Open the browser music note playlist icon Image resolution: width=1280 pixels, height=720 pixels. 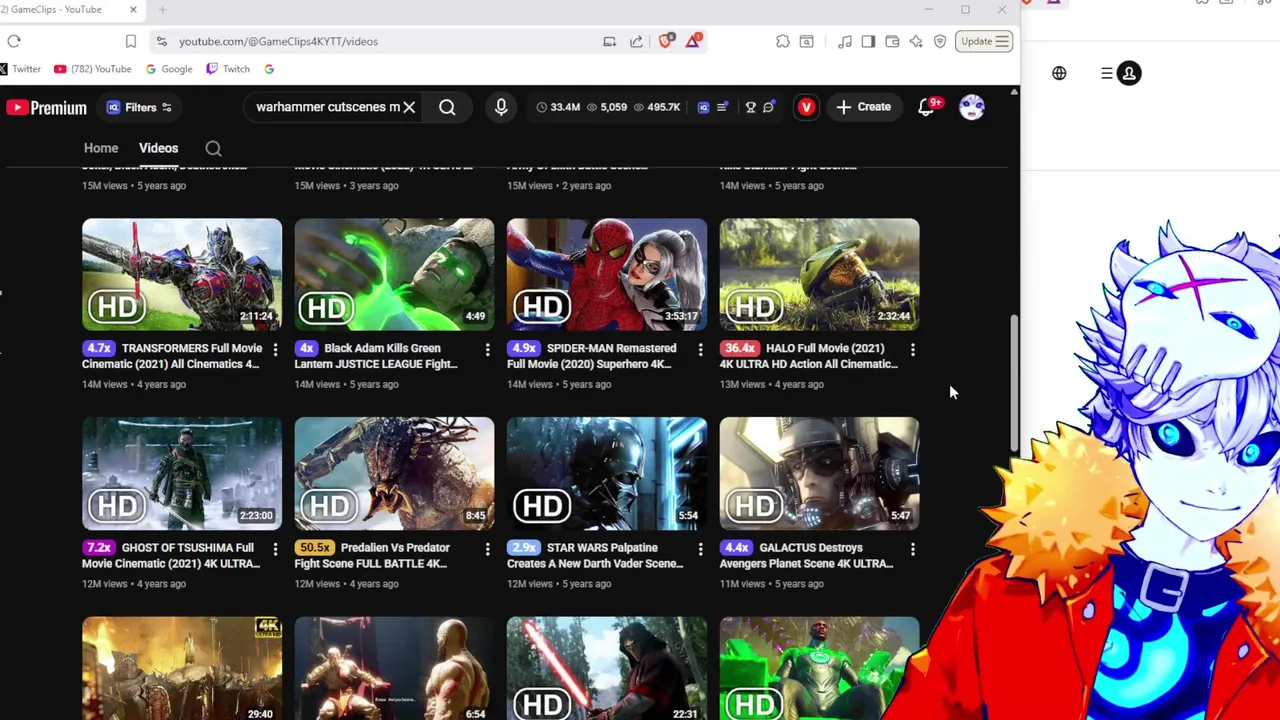(x=845, y=41)
